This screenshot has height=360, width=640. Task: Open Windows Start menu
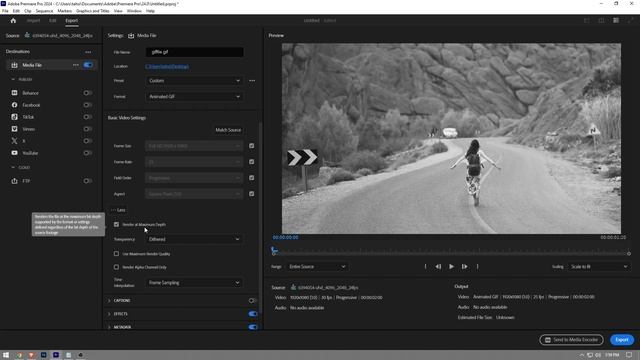pos(6,355)
